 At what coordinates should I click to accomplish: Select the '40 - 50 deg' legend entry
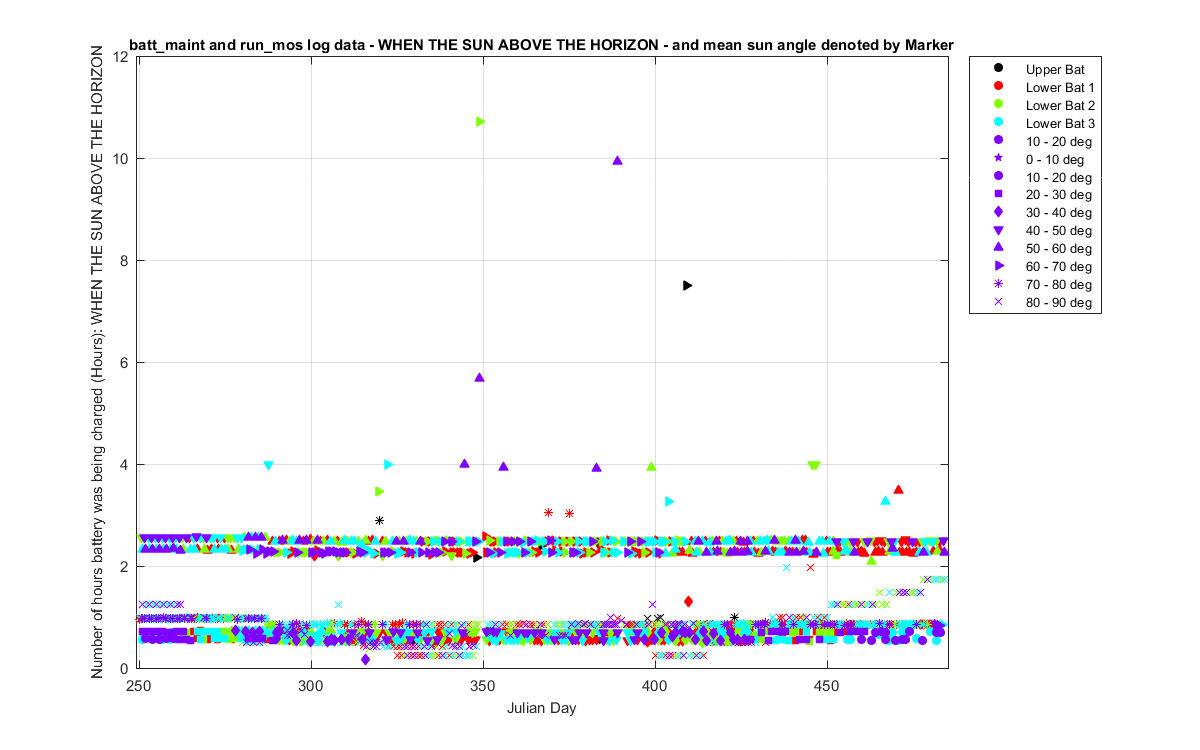click(1059, 230)
